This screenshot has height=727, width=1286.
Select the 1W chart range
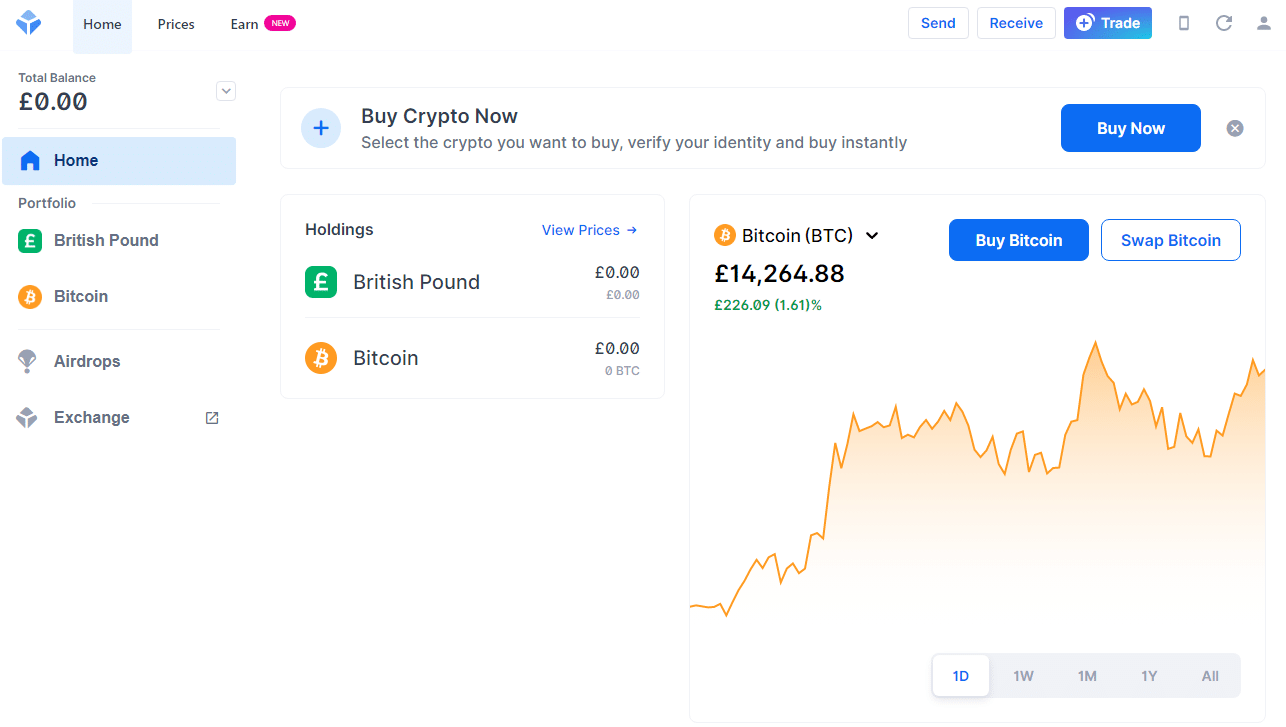tap(1023, 676)
